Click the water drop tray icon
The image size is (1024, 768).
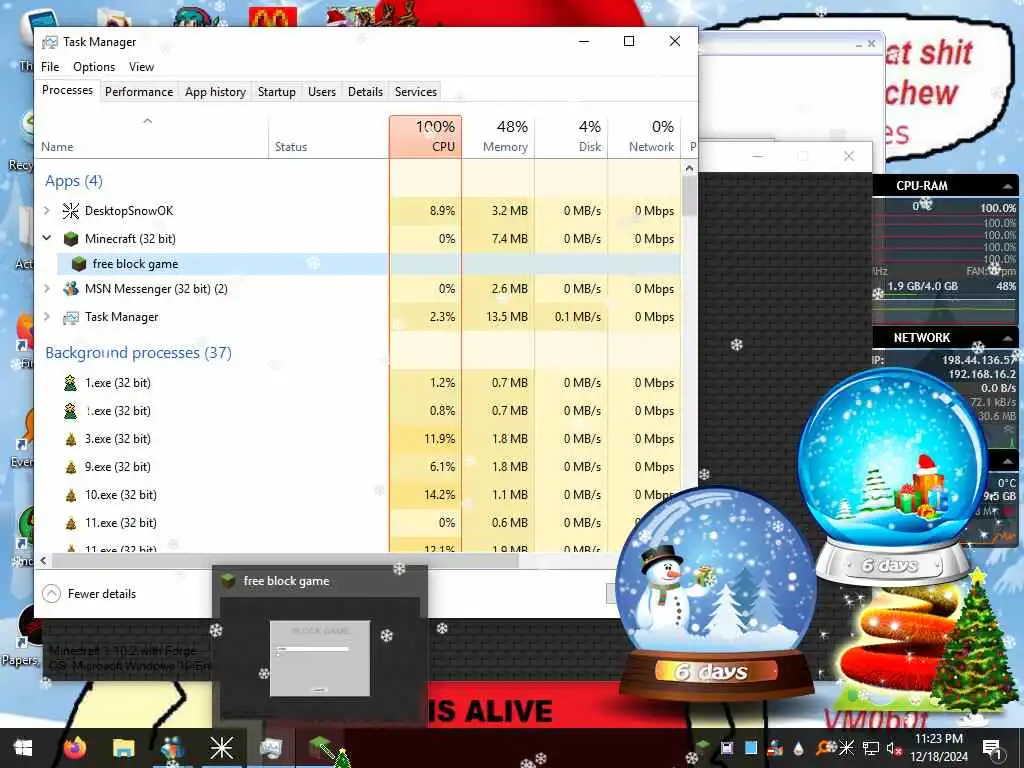(x=798, y=748)
